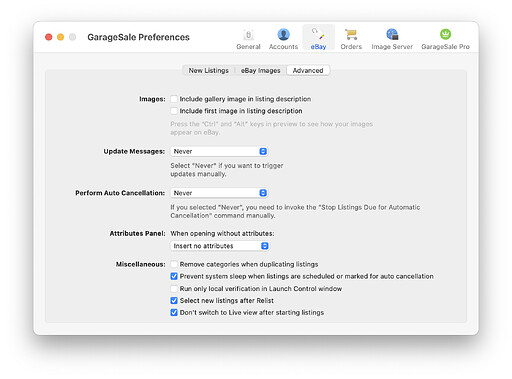
Task: Open the General preferences pane
Action: pyautogui.click(x=248, y=39)
